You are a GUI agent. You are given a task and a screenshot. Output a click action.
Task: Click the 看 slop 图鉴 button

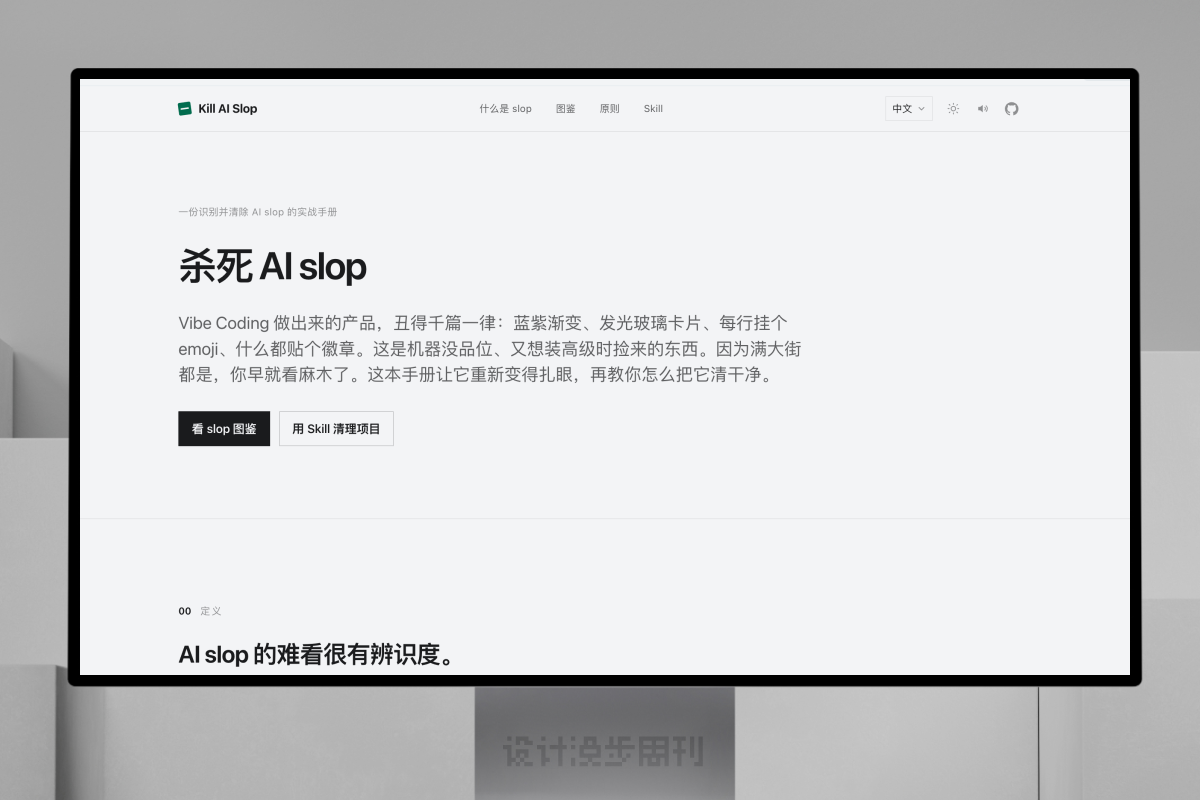[224, 428]
